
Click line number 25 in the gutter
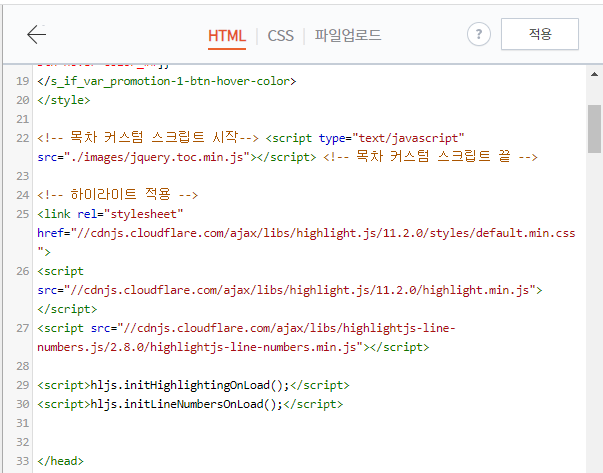click(x=23, y=214)
